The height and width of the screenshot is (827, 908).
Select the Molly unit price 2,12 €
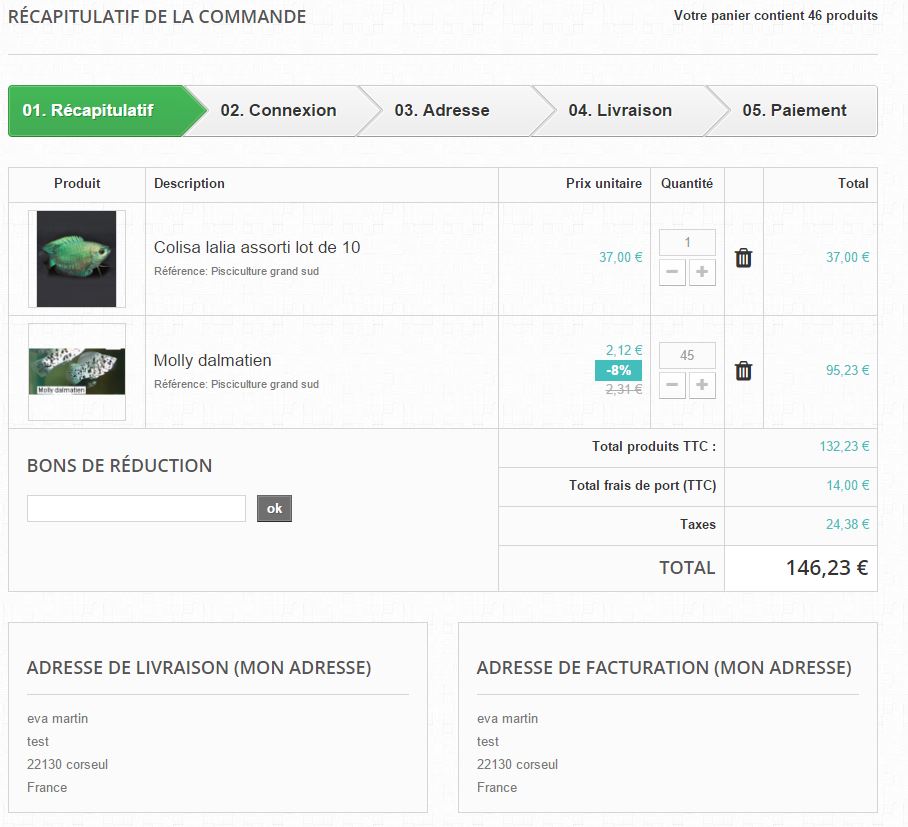click(x=624, y=350)
